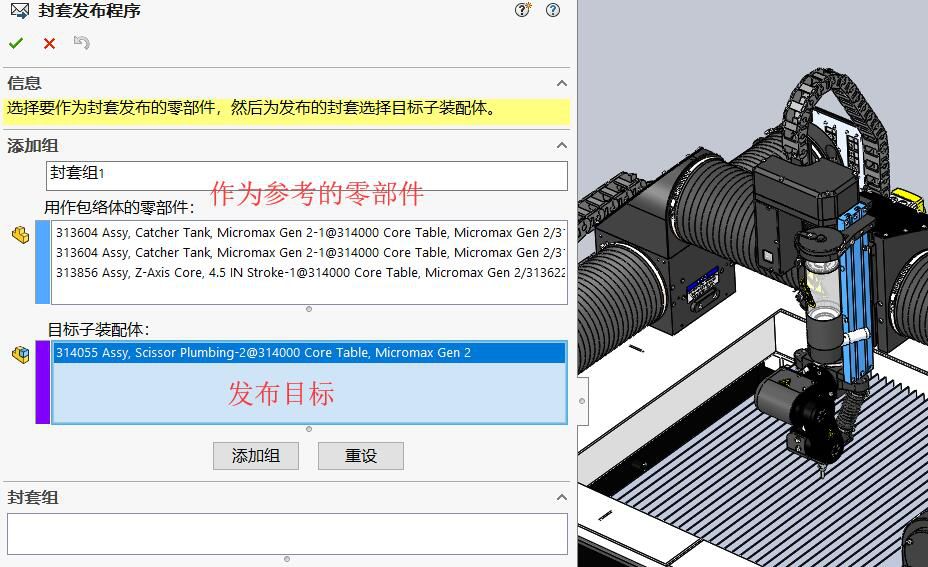Click the blue envelope components color bar
This screenshot has width=928, height=567.
43,262
